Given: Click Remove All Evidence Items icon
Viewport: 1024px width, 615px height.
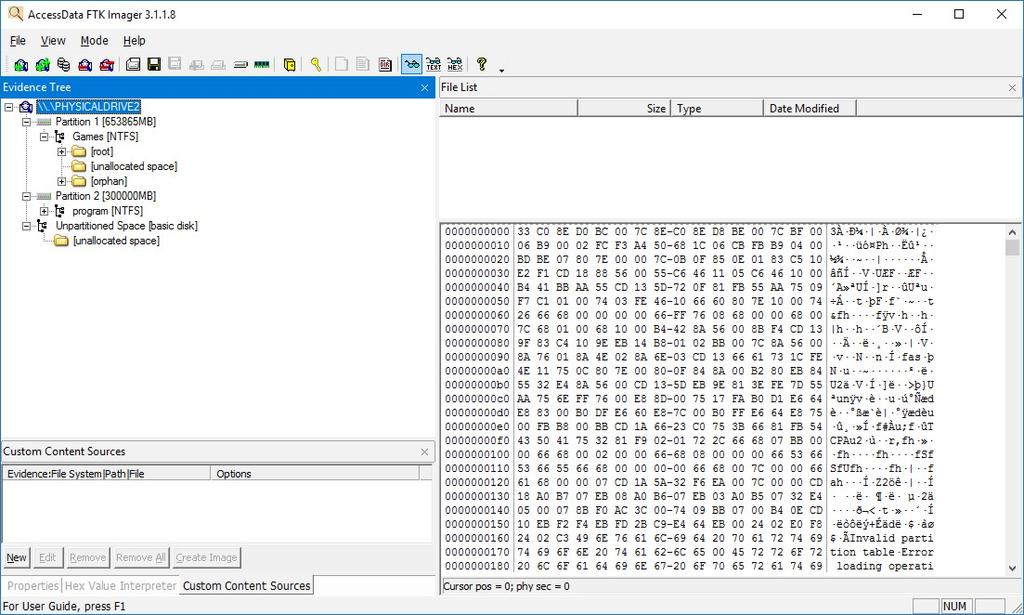Looking at the screenshot, I should coord(106,64).
